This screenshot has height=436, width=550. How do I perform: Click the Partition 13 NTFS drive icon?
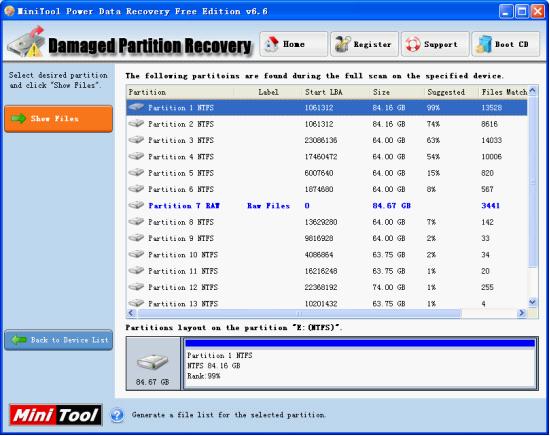pos(136,303)
